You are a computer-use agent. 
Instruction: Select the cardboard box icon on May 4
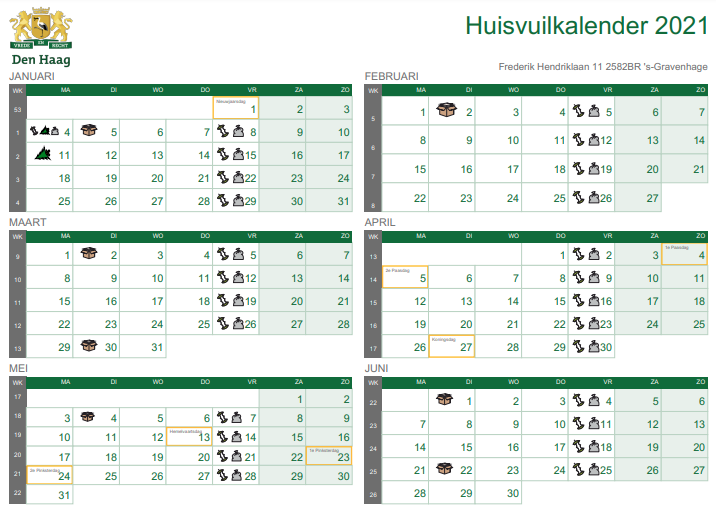(88, 416)
